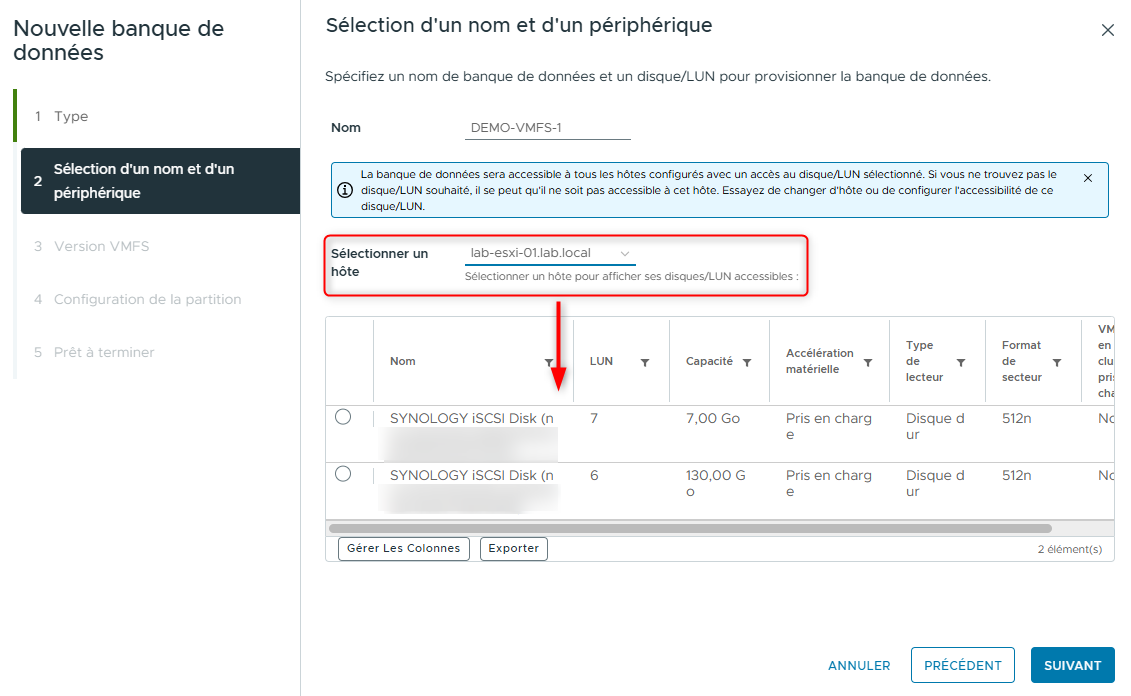Filter the Accélération matérielle column
The image size is (1131, 696).
[867, 361]
